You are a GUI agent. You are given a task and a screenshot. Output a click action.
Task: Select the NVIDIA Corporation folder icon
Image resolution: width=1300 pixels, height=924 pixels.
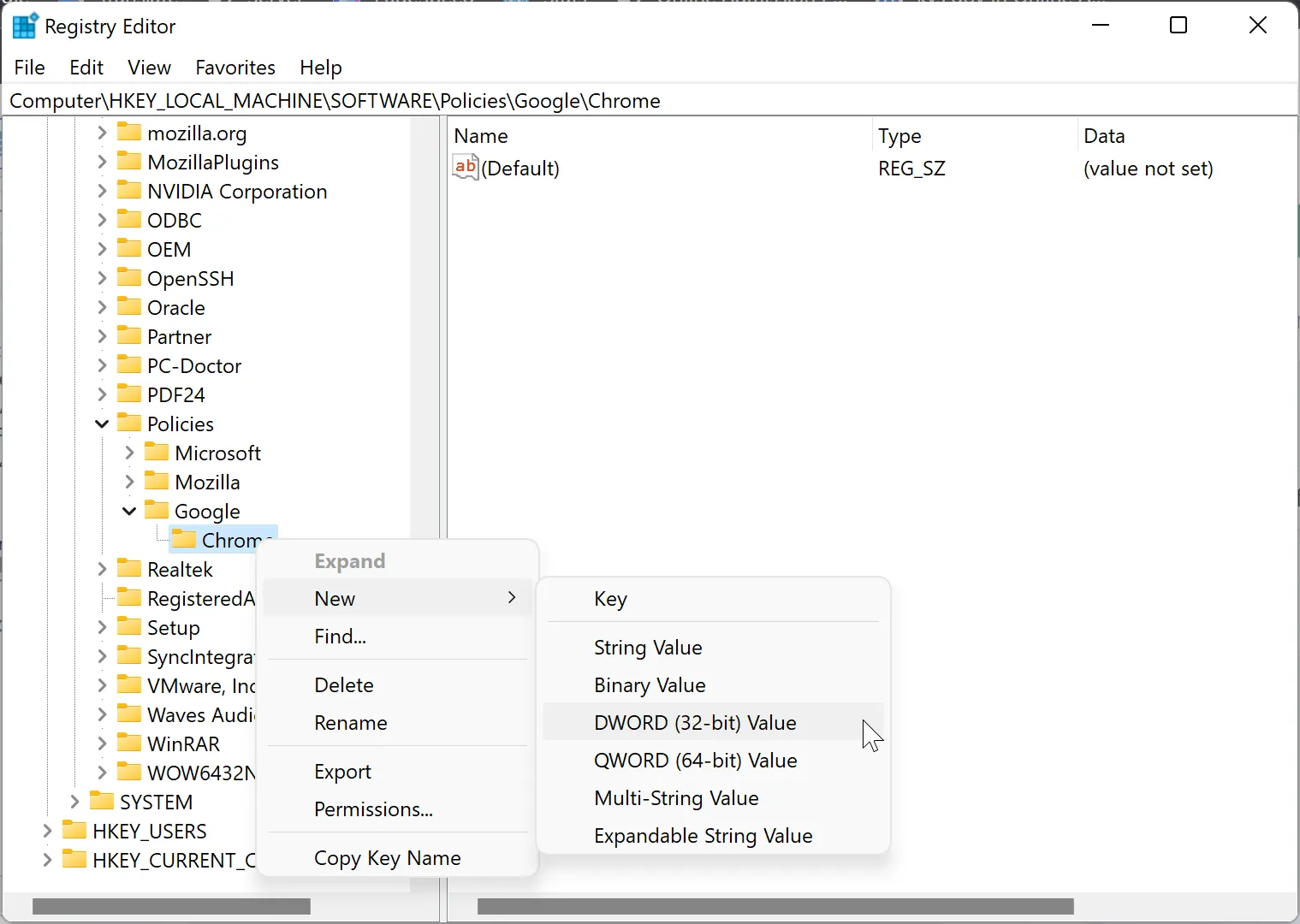[129, 191]
